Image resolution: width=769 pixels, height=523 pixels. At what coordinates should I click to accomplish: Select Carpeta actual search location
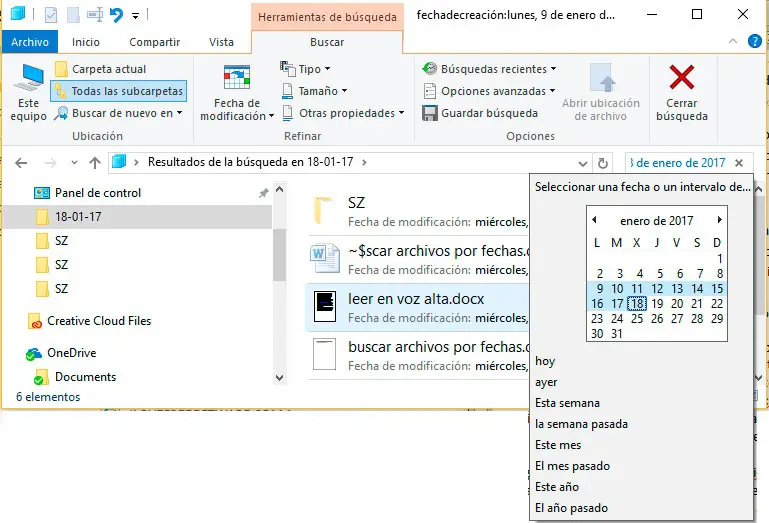(101, 69)
